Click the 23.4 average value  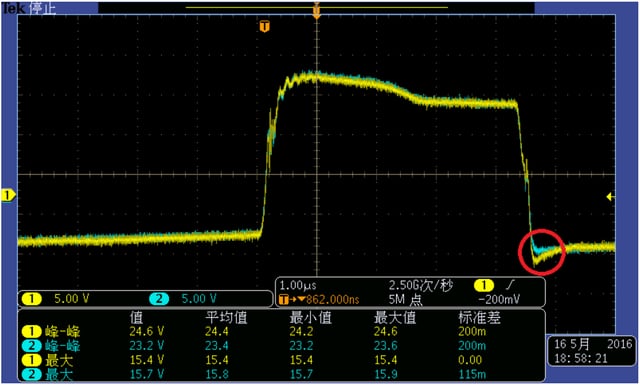[x=217, y=346]
